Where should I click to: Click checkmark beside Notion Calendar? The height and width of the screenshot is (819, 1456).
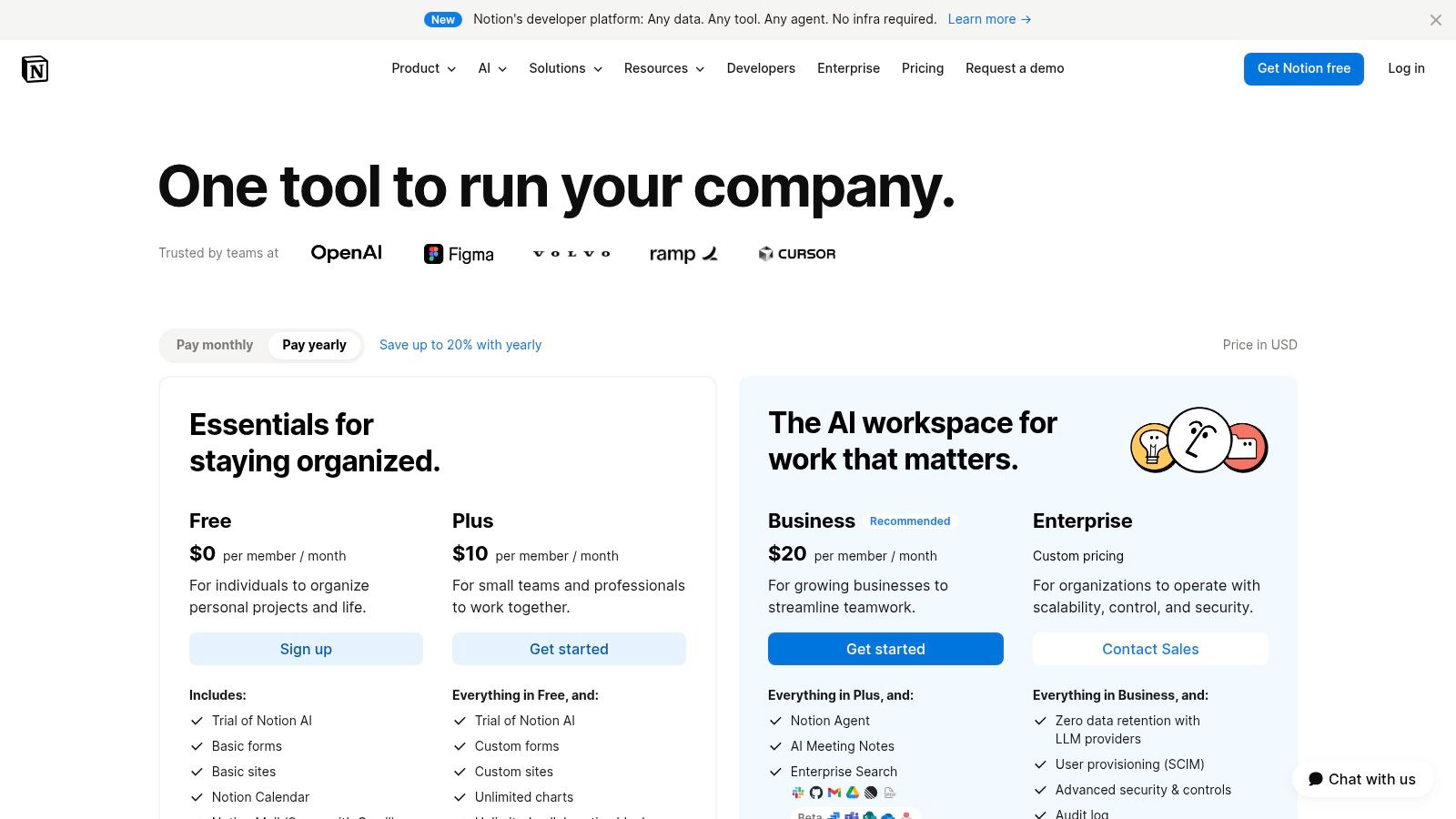[x=197, y=797]
